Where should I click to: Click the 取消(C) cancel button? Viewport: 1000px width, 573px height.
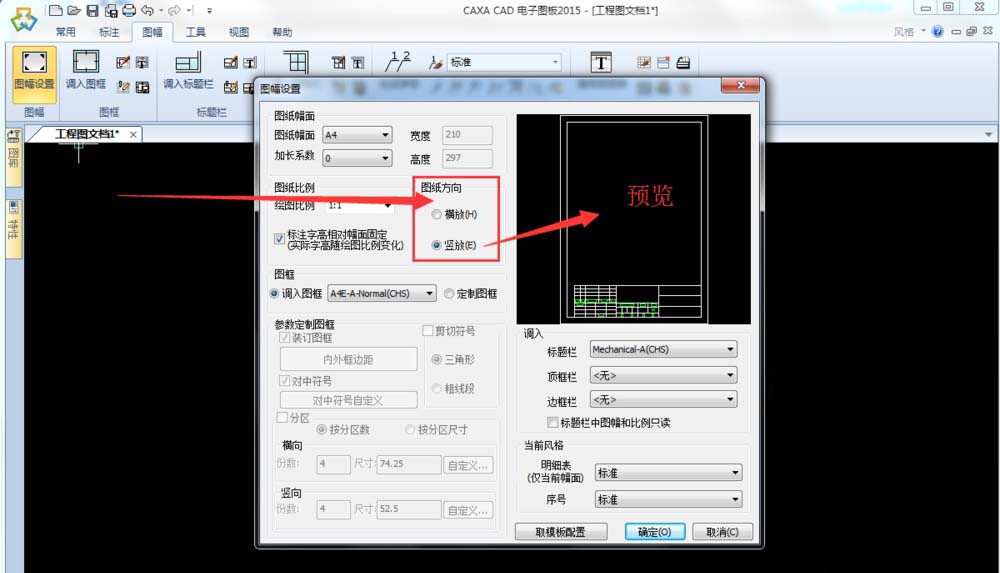723,532
